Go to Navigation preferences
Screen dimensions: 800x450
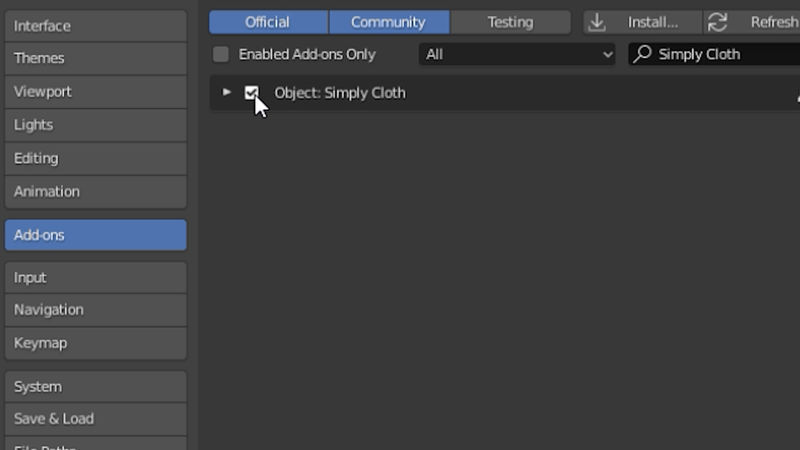coord(95,310)
